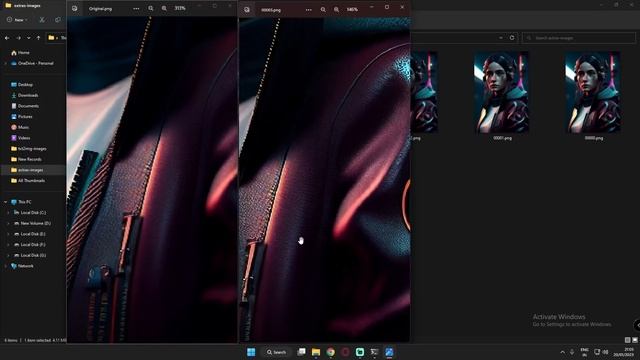
Task: Open Google Chrome from the taskbar
Action: click(331, 352)
